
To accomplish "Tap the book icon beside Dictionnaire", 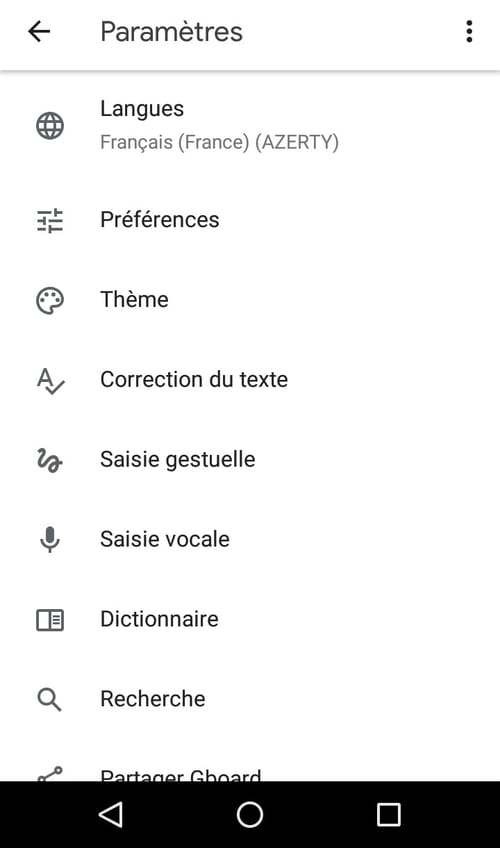I will coord(50,620).
